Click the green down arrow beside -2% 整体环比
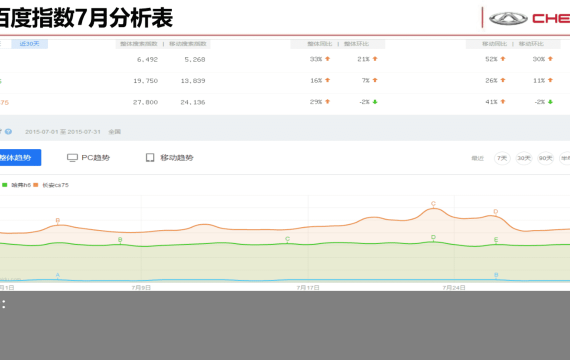This screenshot has width=570, height=360. 375,102
